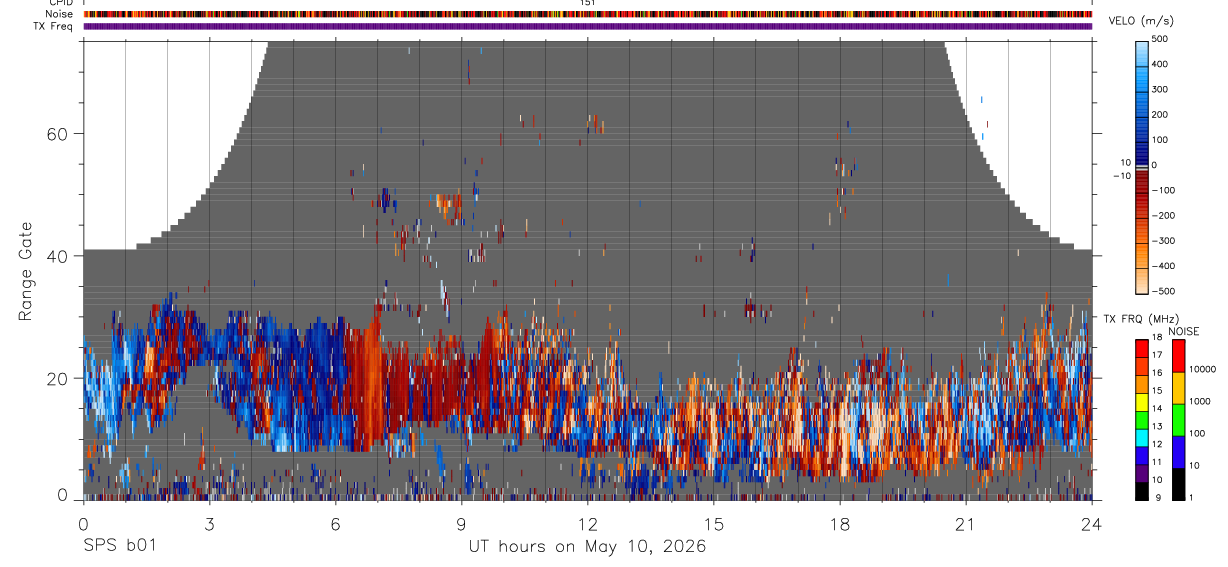
Task: Click the green swatch in NOISE legend
Action: pos(1178,420)
